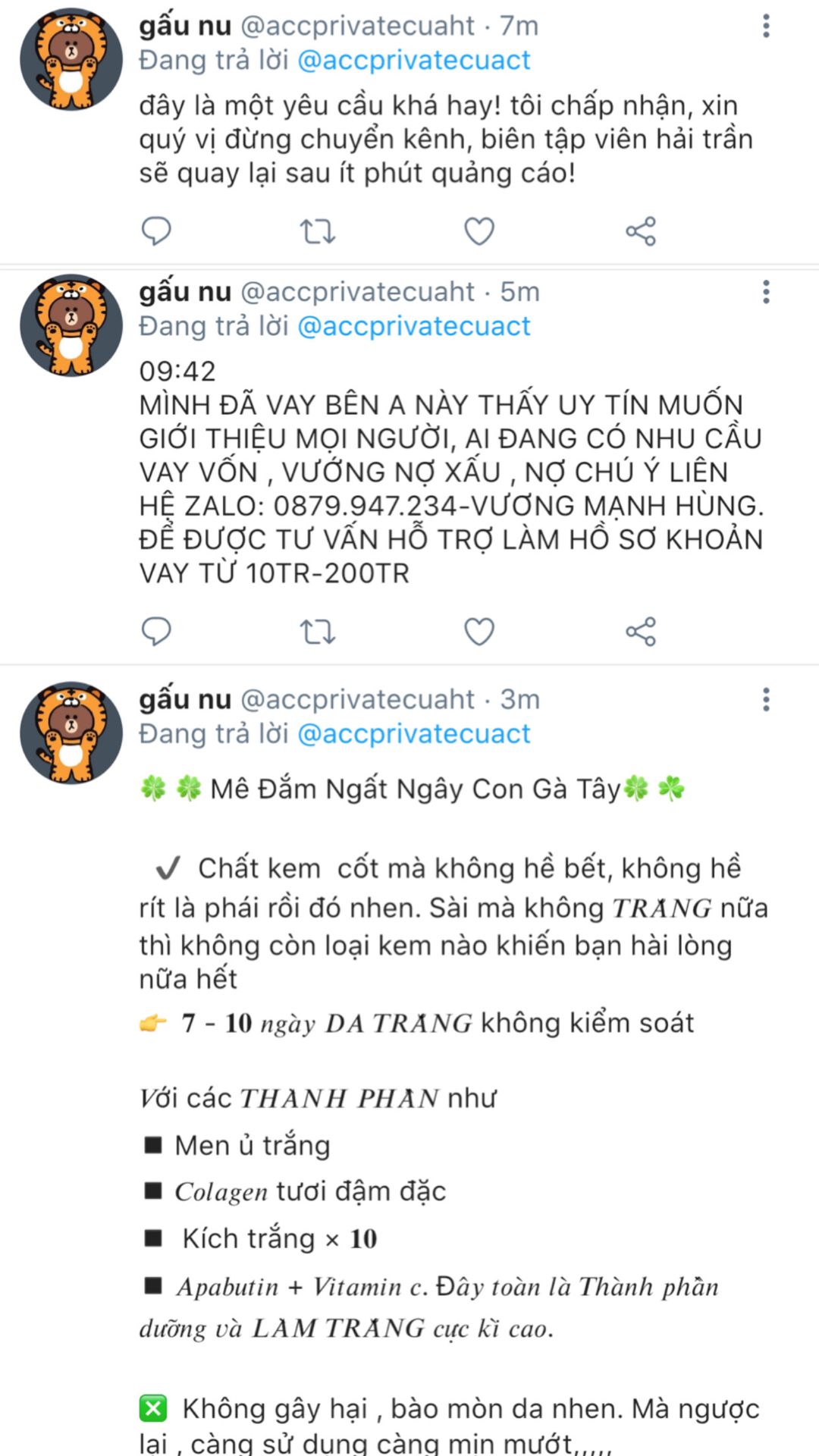
Task: Retweet the 09:42 loan advertisement tweet
Action: pyautogui.click(x=318, y=631)
